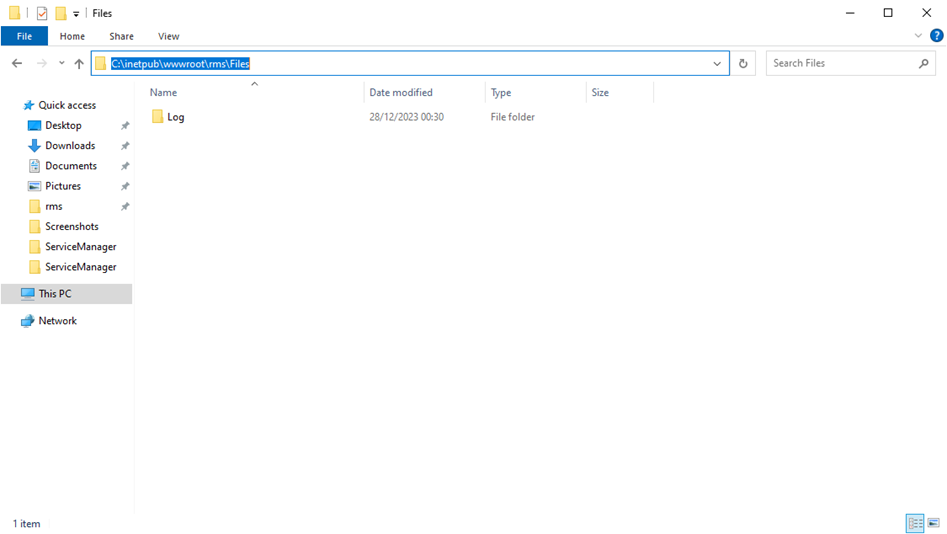Open Quick access in navigation pane
The image size is (947, 534).
(x=67, y=105)
